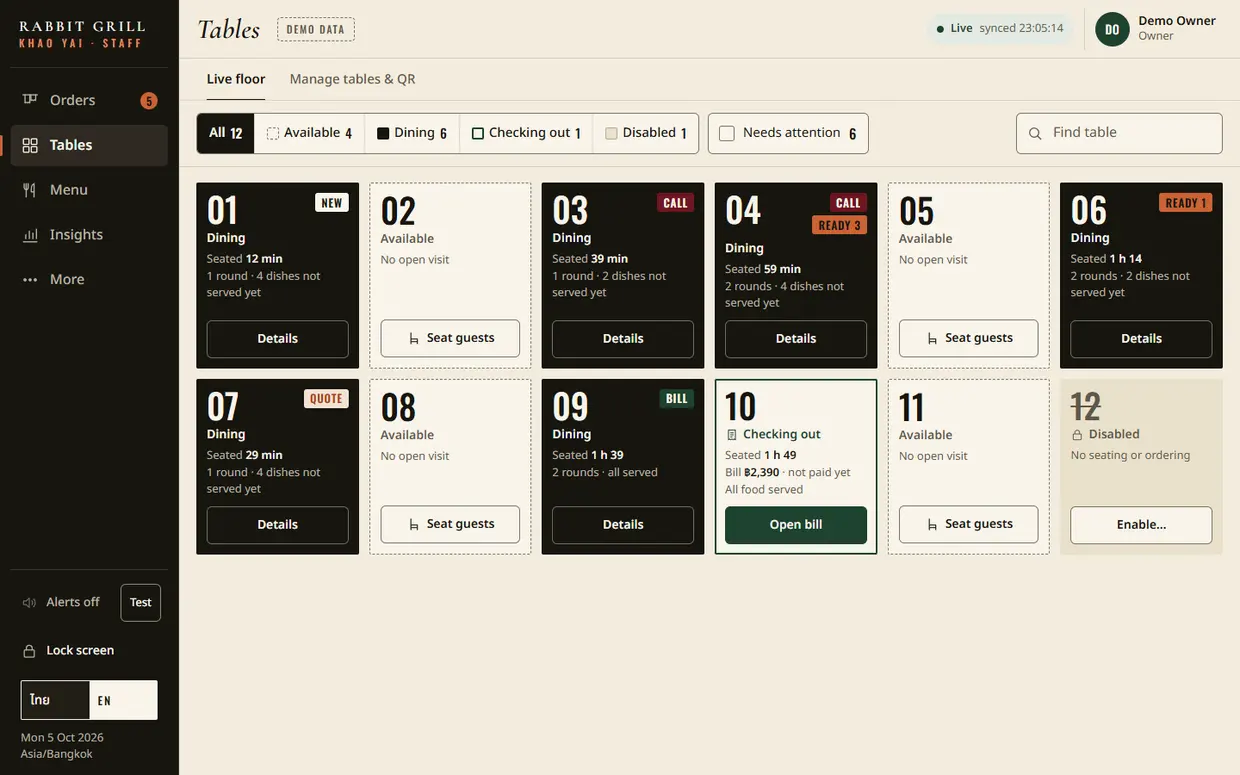Switch language to ไทย
Viewport: 1240px width, 775px height.
pos(55,700)
